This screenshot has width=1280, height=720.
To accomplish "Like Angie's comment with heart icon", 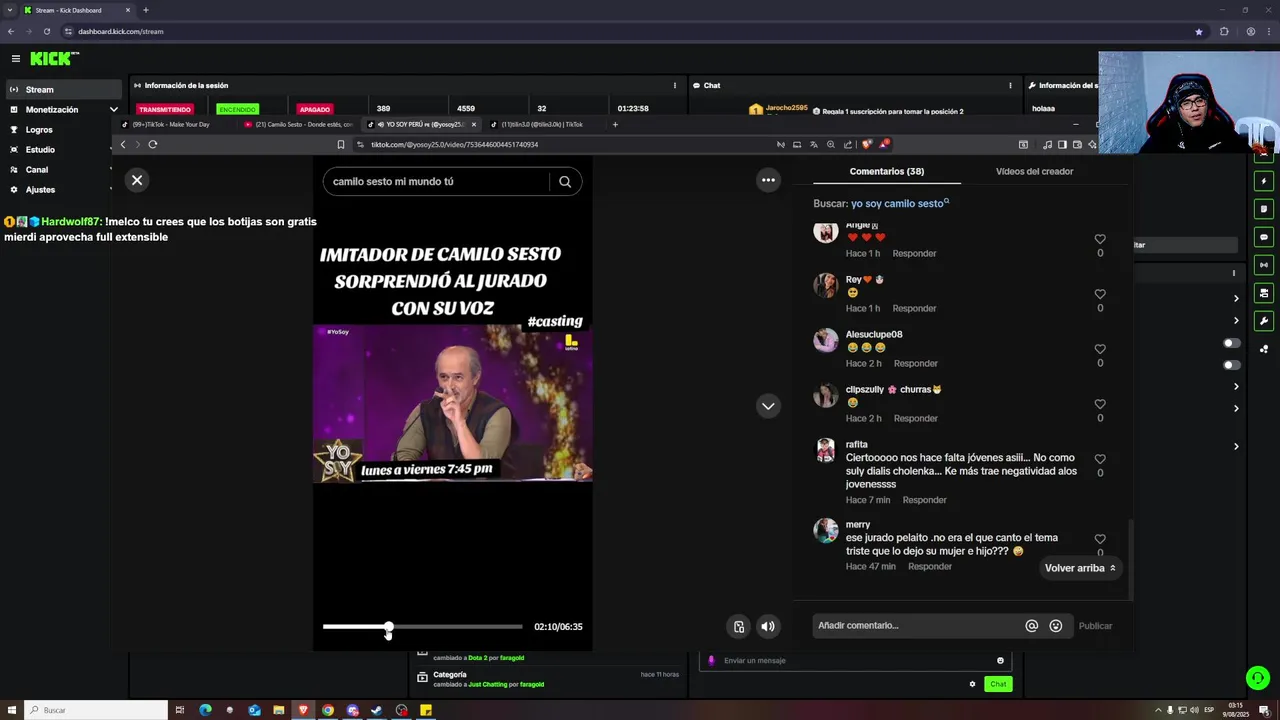I will pos(1100,239).
